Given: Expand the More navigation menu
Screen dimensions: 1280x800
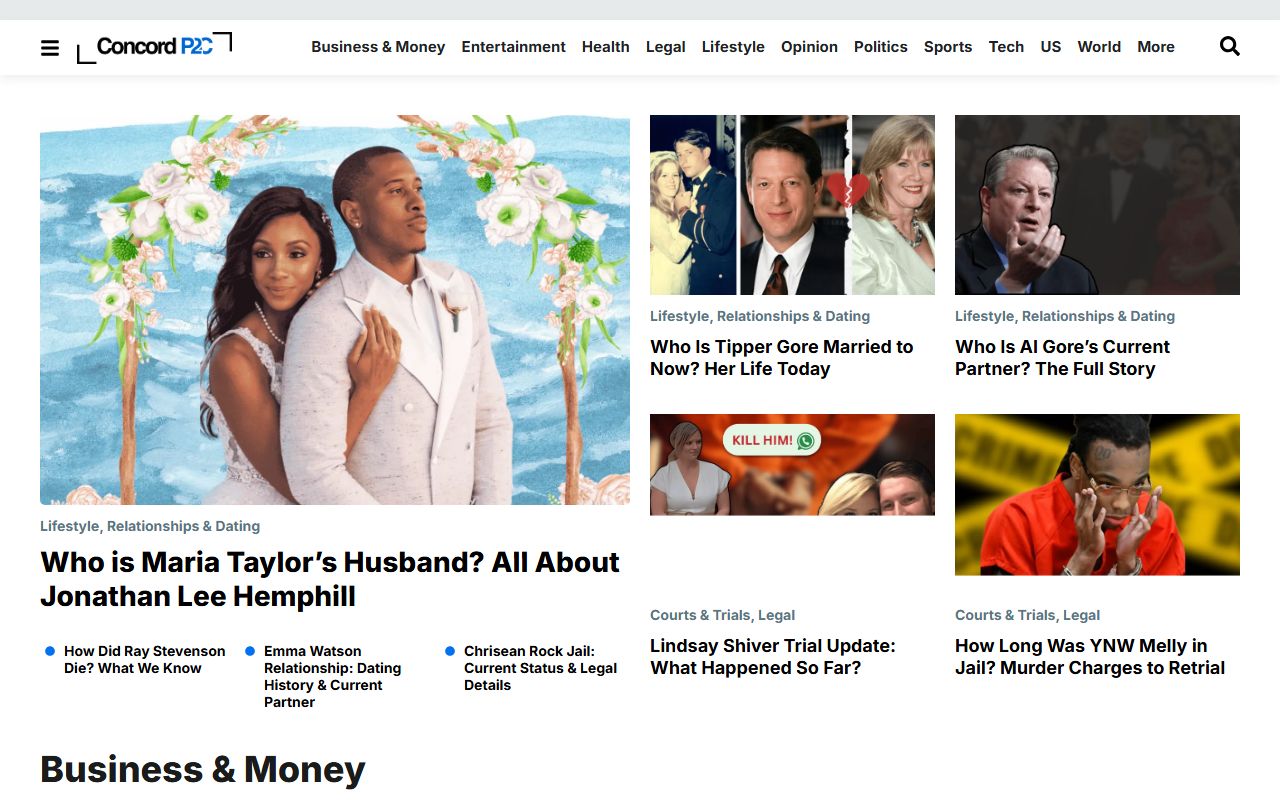Looking at the screenshot, I should coord(1156,47).
